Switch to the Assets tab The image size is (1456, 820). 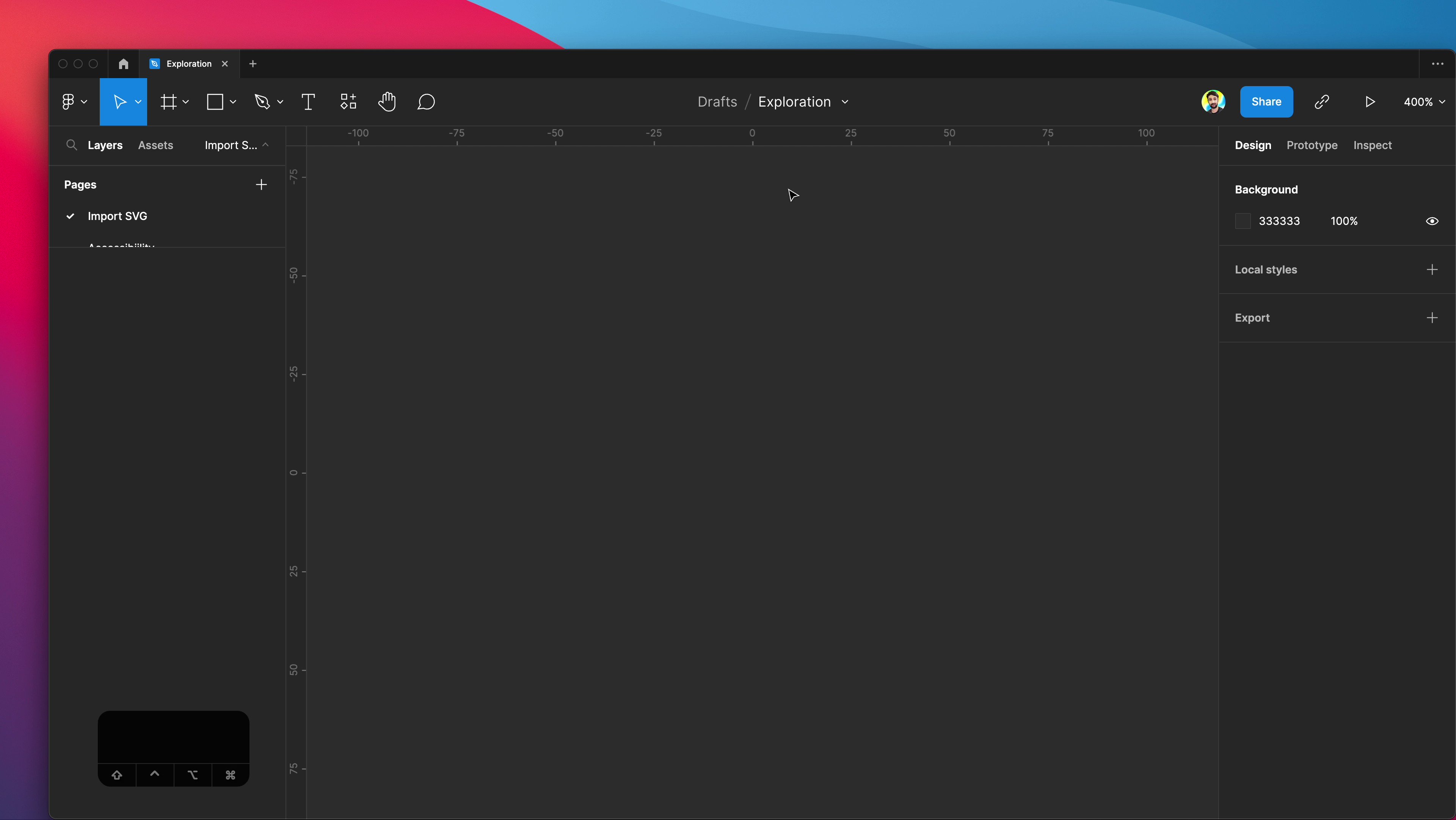tap(155, 145)
